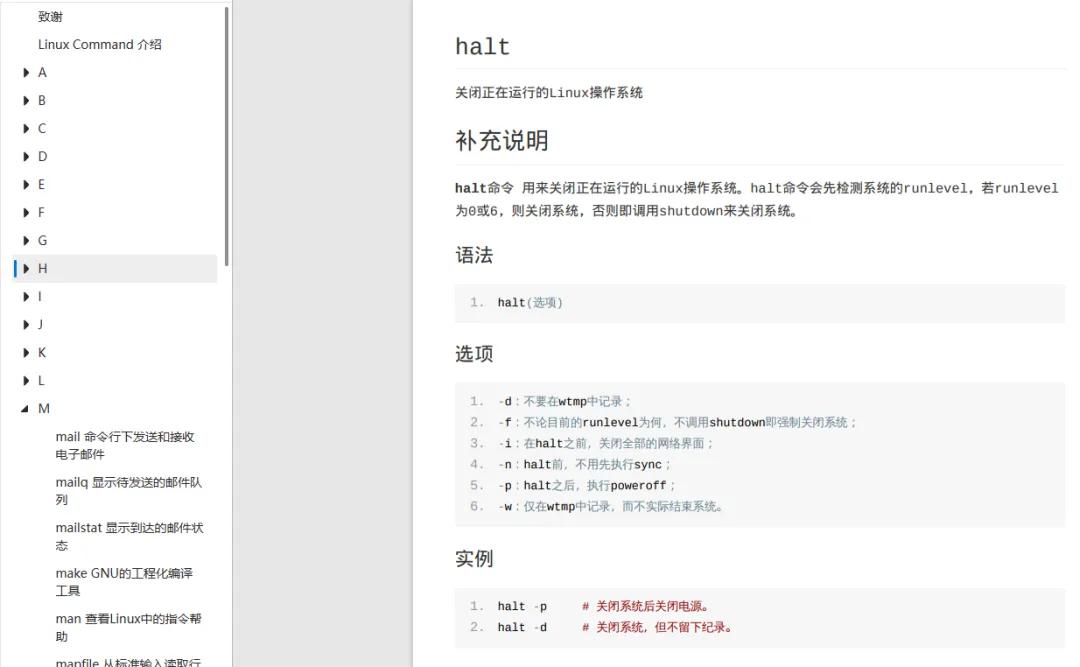
Task: Select the C entry label
Action: click(x=42, y=128)
